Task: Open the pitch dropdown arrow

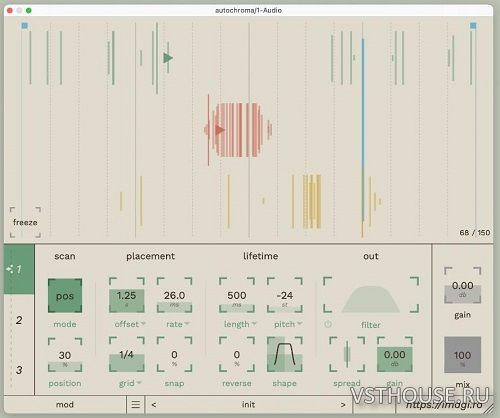Action: click(x=299, y=323)
